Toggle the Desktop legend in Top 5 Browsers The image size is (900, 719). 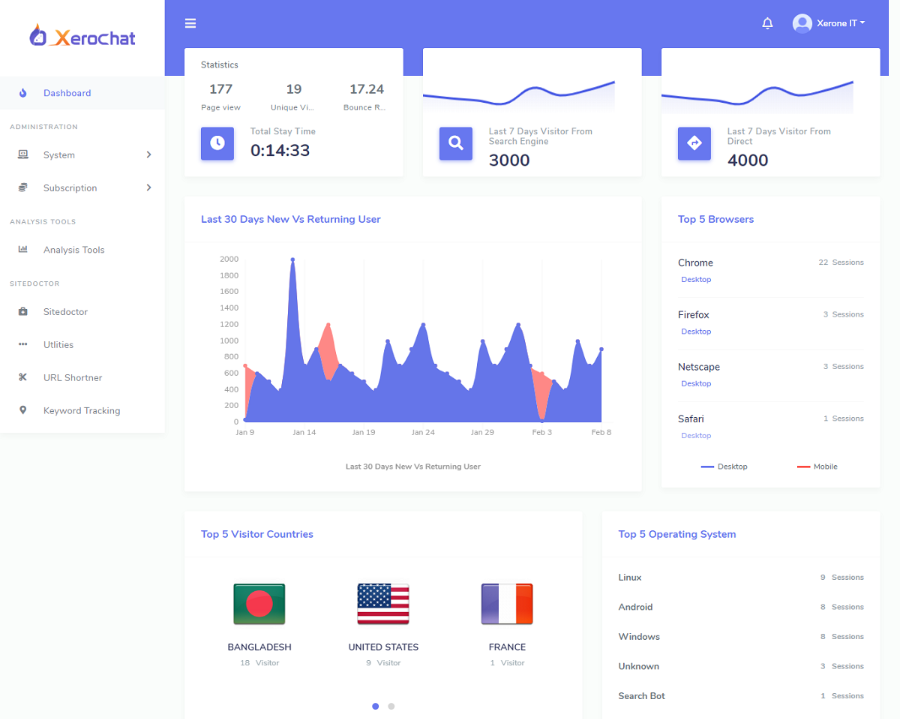click(724, 467)
